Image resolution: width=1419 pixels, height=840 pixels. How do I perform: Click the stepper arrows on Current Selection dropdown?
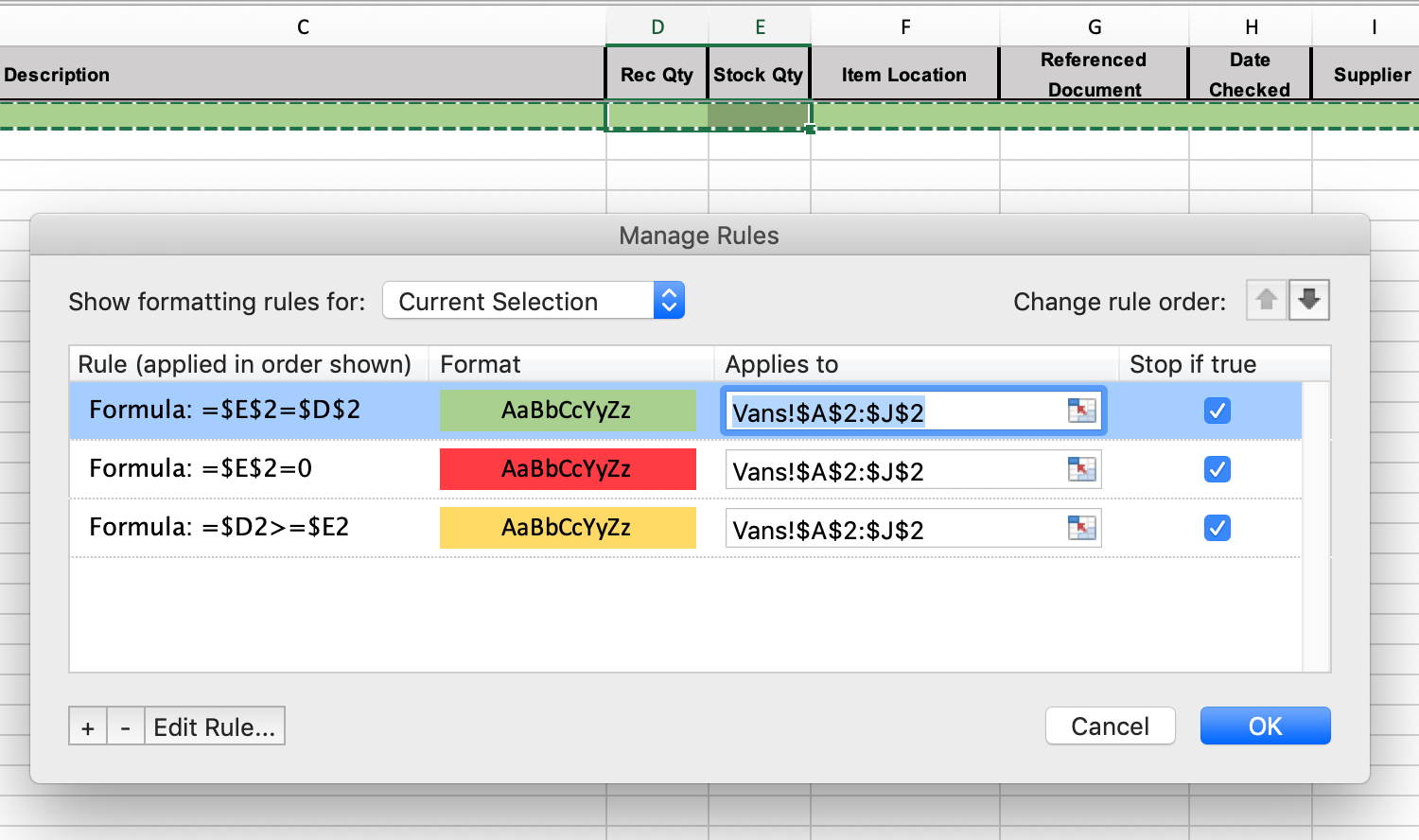click(669, 300)
